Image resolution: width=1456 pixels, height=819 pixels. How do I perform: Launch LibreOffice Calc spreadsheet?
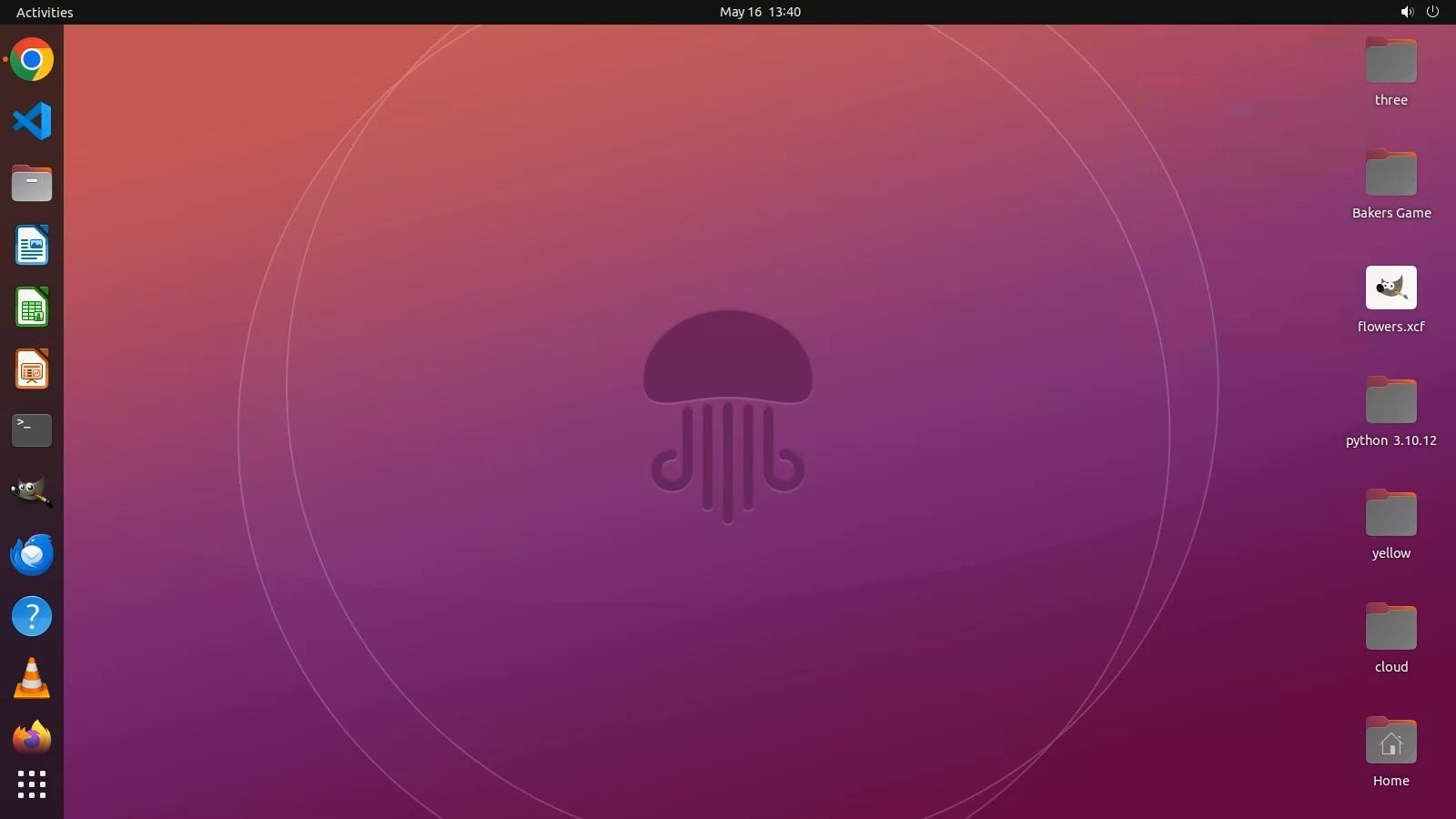(32, 308)
